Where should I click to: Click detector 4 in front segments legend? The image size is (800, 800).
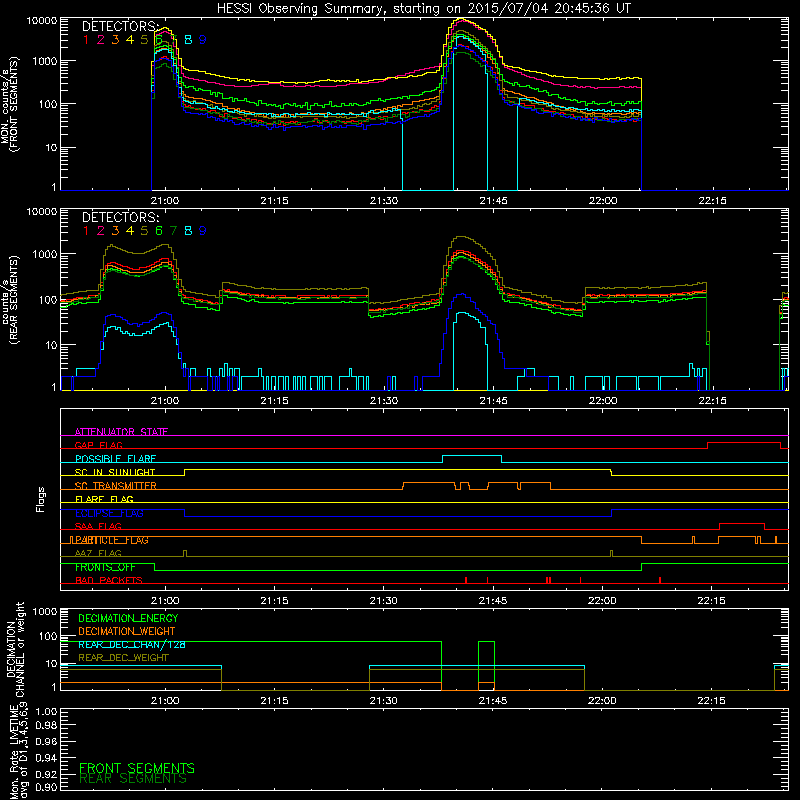pos(130,40)
